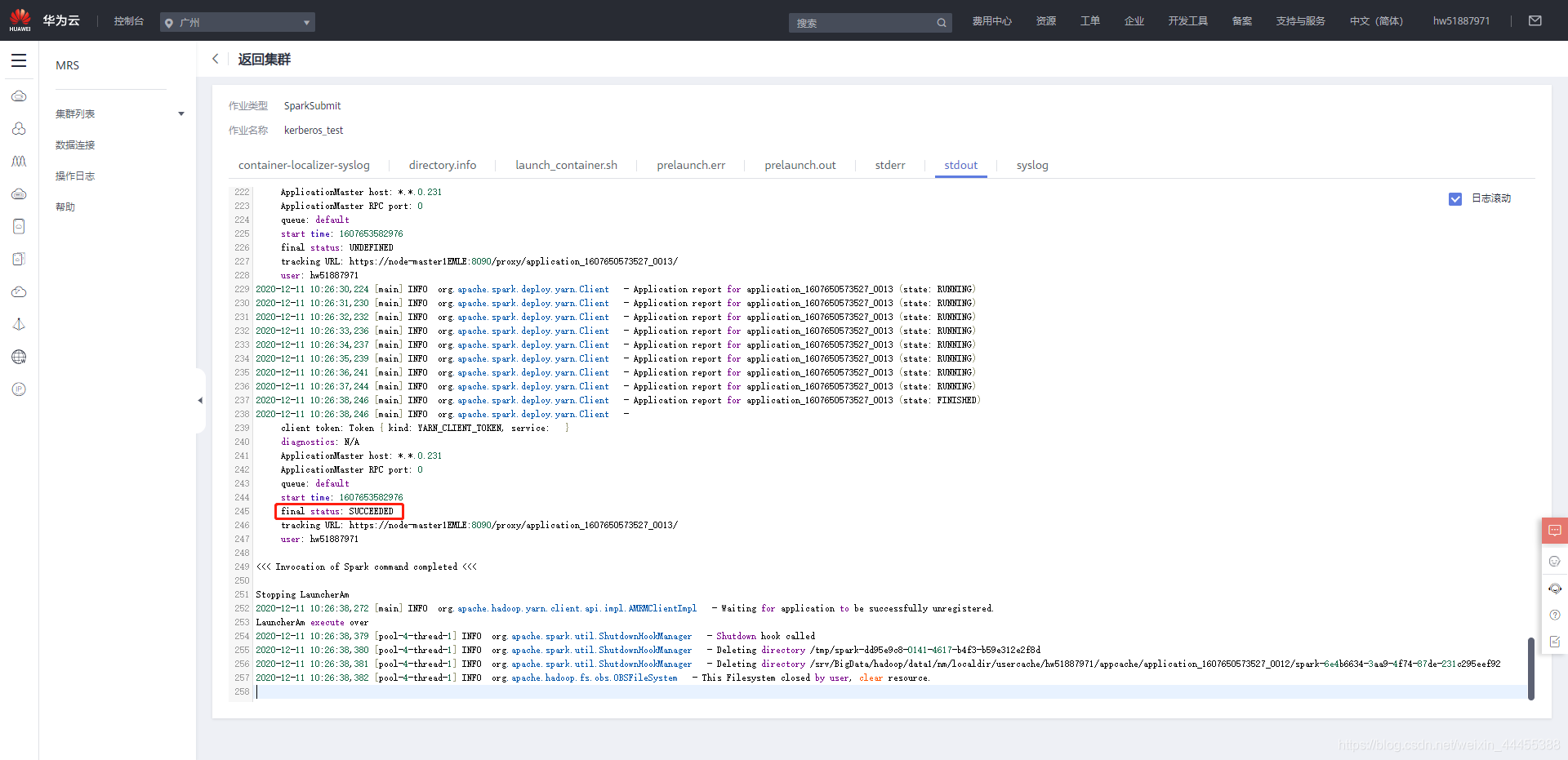Image resolution: width=1568 pixels, height=760 pixels.
Task: Click the MRS sidebar title
Action: point(68,65)
